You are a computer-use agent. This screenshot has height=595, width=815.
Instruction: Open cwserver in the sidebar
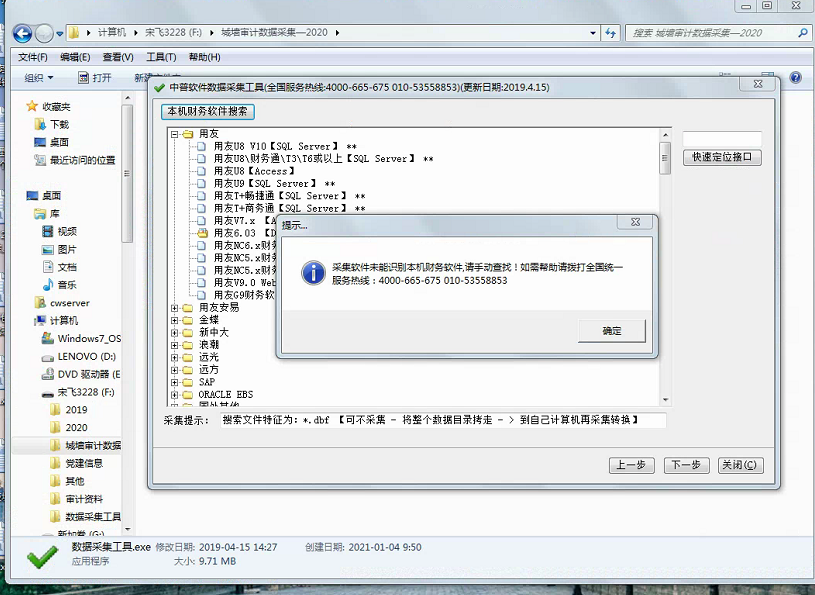click(61, 302)
